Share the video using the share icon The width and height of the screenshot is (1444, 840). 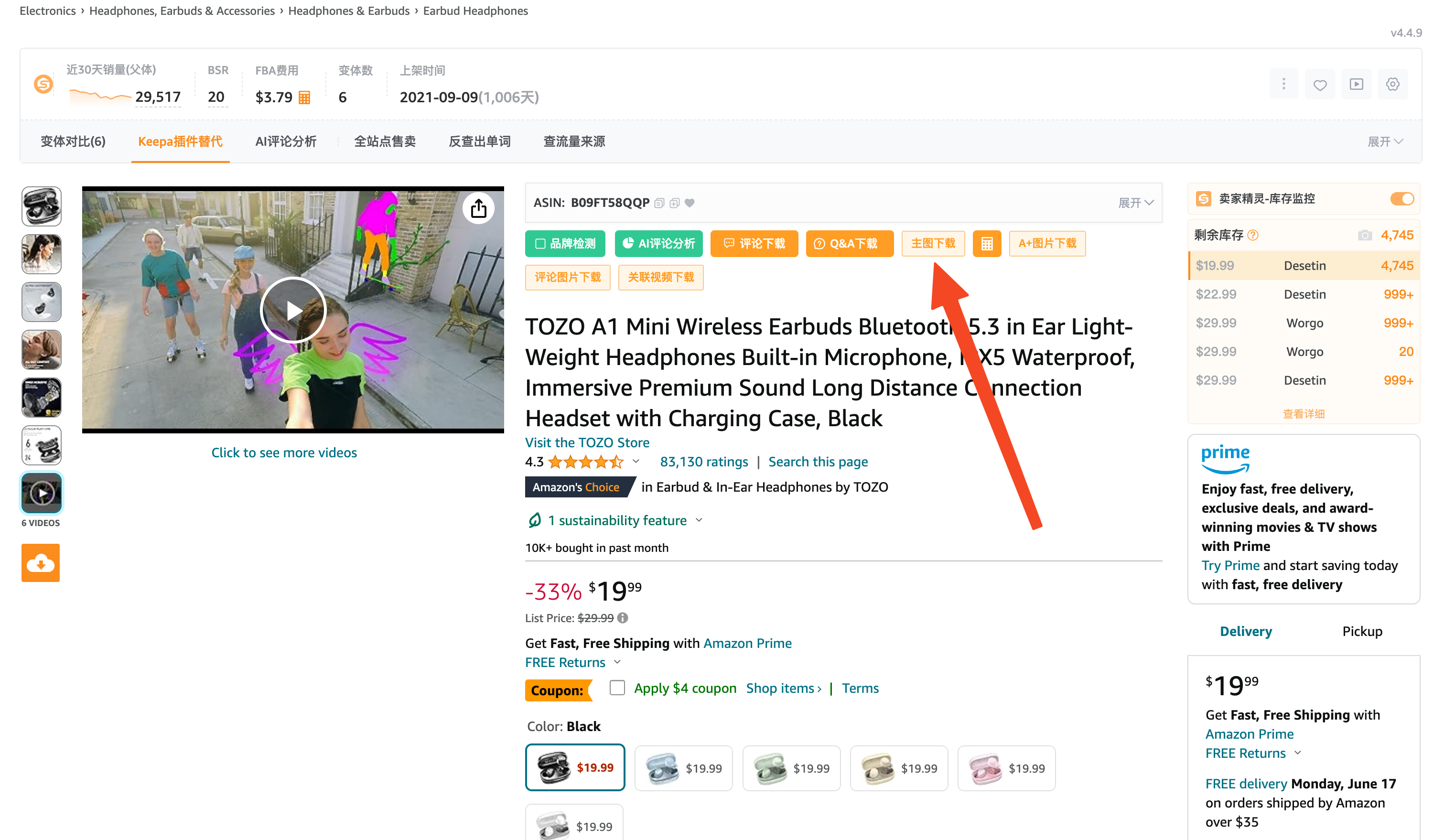click(x=478, y=209)
